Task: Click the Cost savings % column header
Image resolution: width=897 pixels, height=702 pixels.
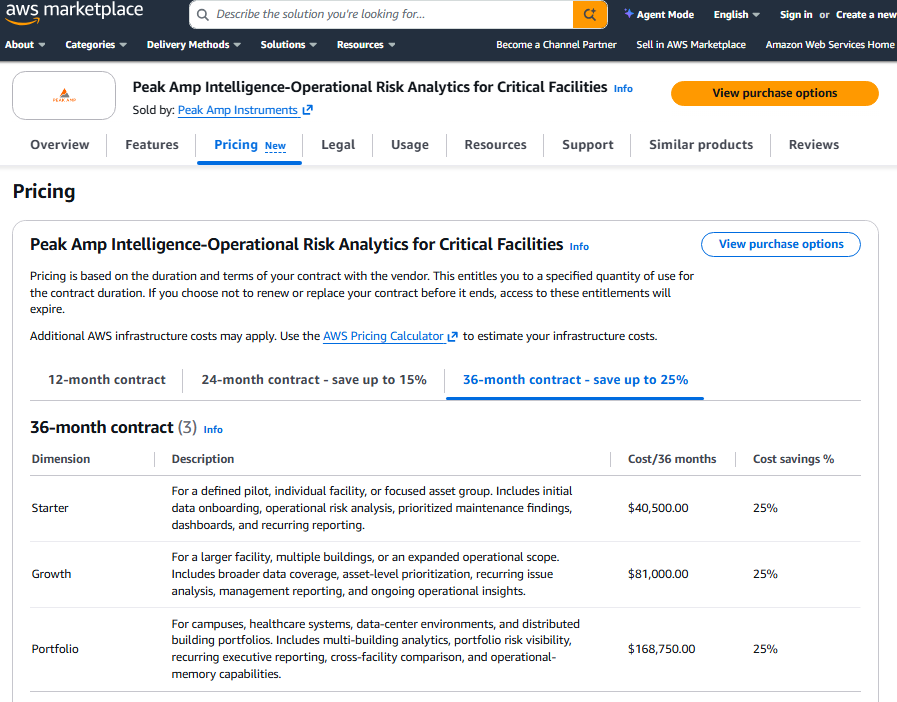Action: 793,459
